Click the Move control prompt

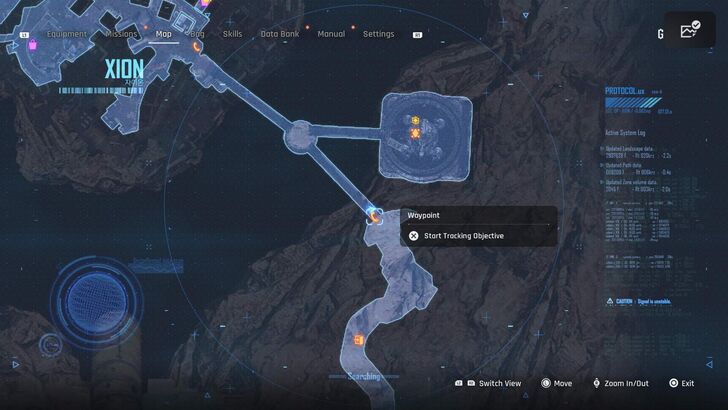(x=556, y=383)
